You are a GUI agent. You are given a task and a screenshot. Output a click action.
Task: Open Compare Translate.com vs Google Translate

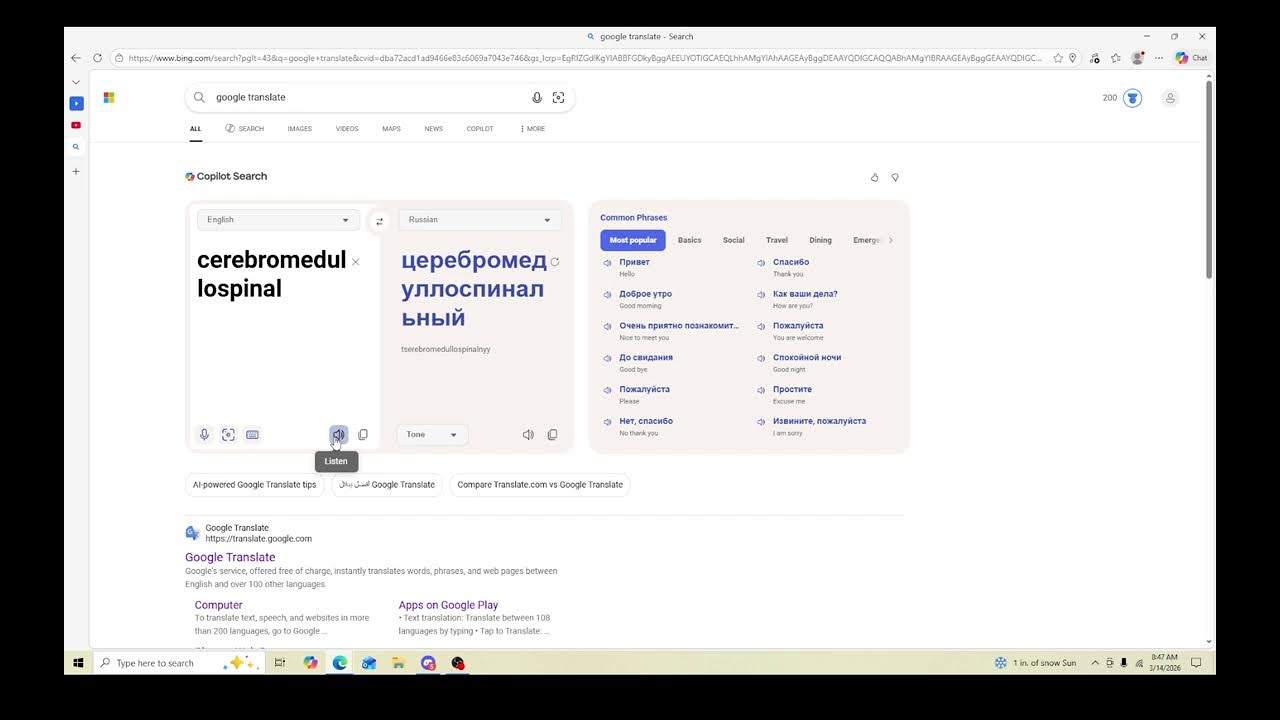pos(540,485)
